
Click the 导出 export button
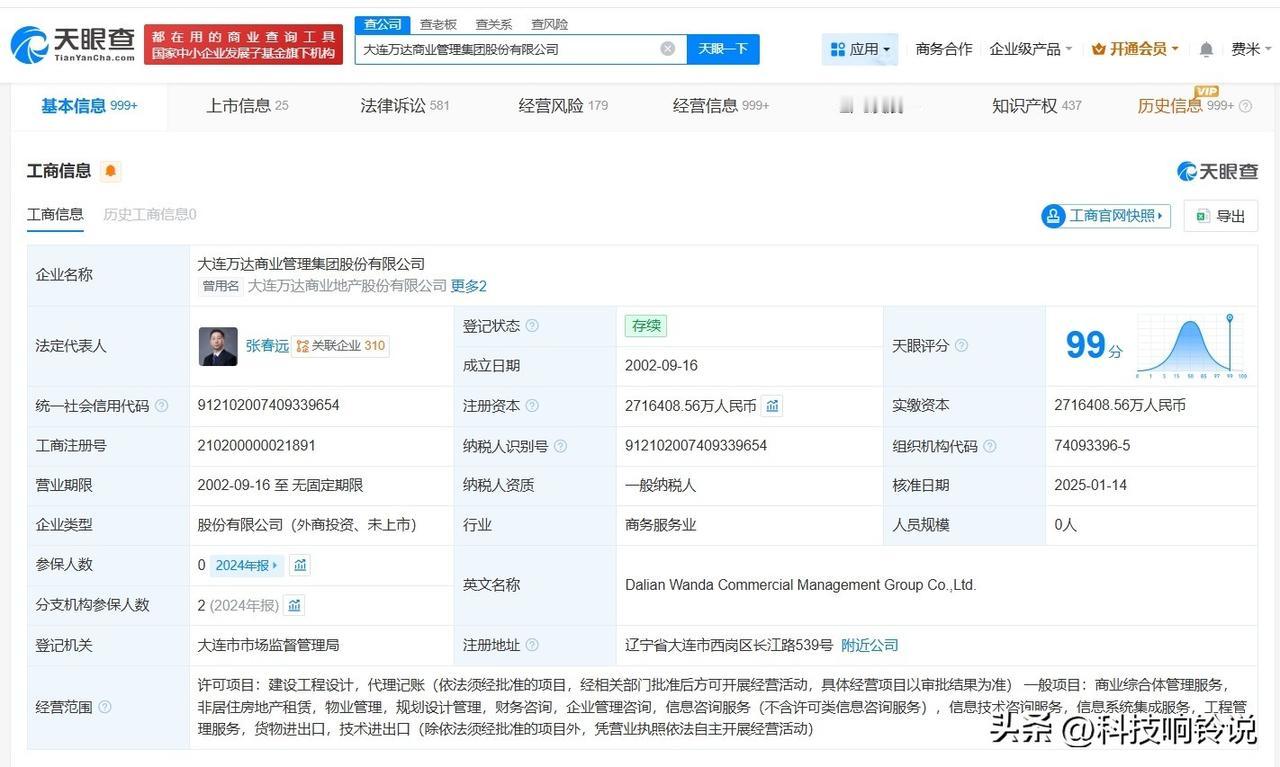tap(1221, 216)
